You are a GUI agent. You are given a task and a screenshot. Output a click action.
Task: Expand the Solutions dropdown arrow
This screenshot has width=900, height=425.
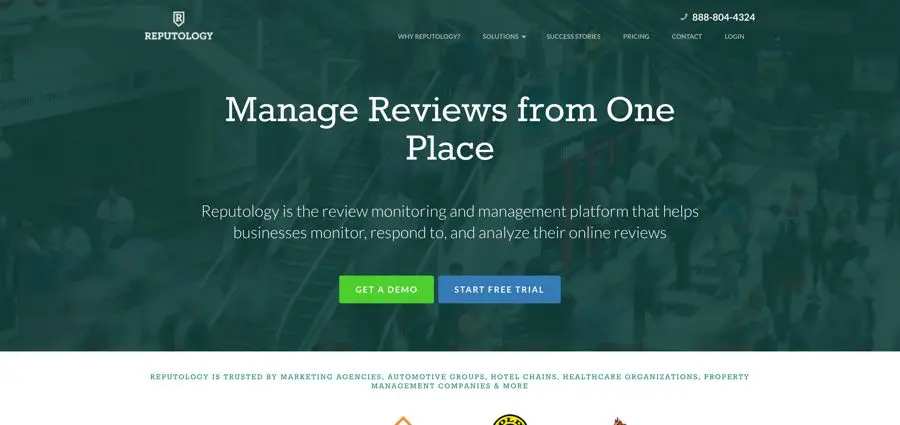[524, 37]
